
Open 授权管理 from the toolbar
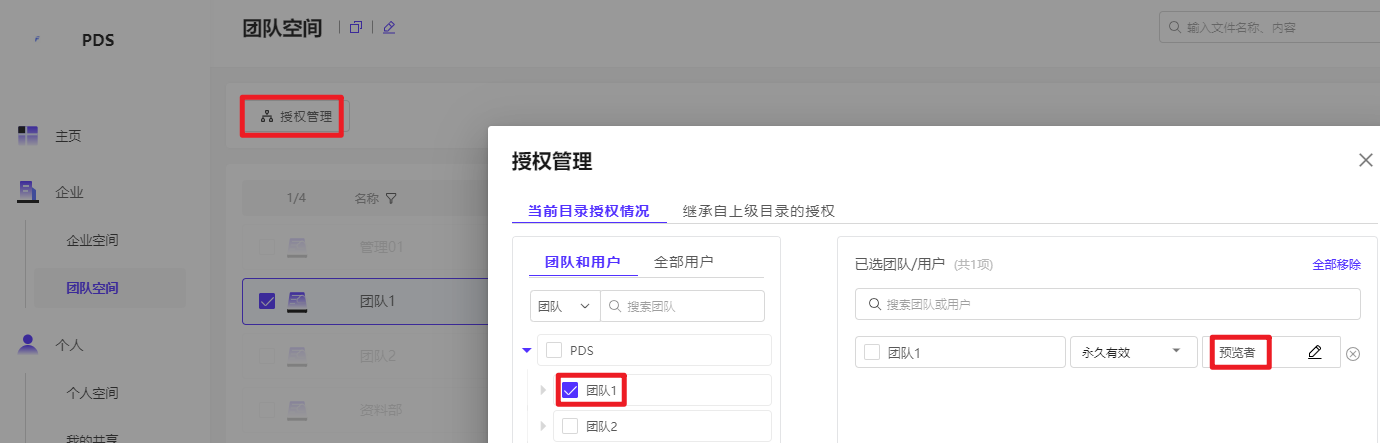point(295,116)
